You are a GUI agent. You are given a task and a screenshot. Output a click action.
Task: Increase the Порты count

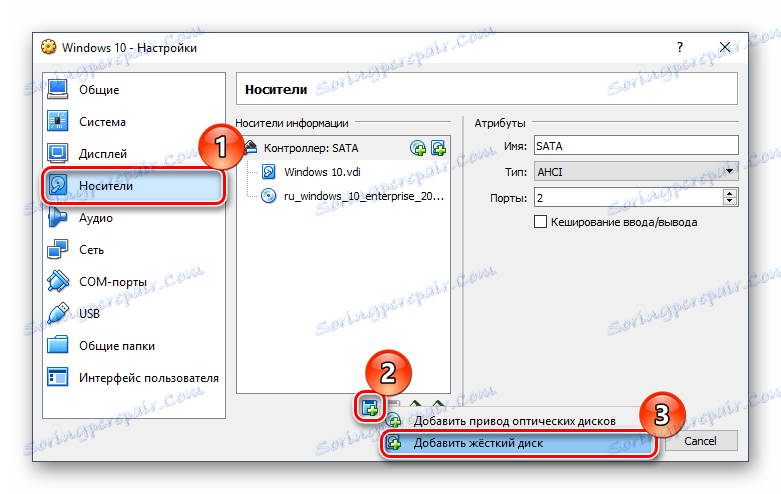[730, 193]
